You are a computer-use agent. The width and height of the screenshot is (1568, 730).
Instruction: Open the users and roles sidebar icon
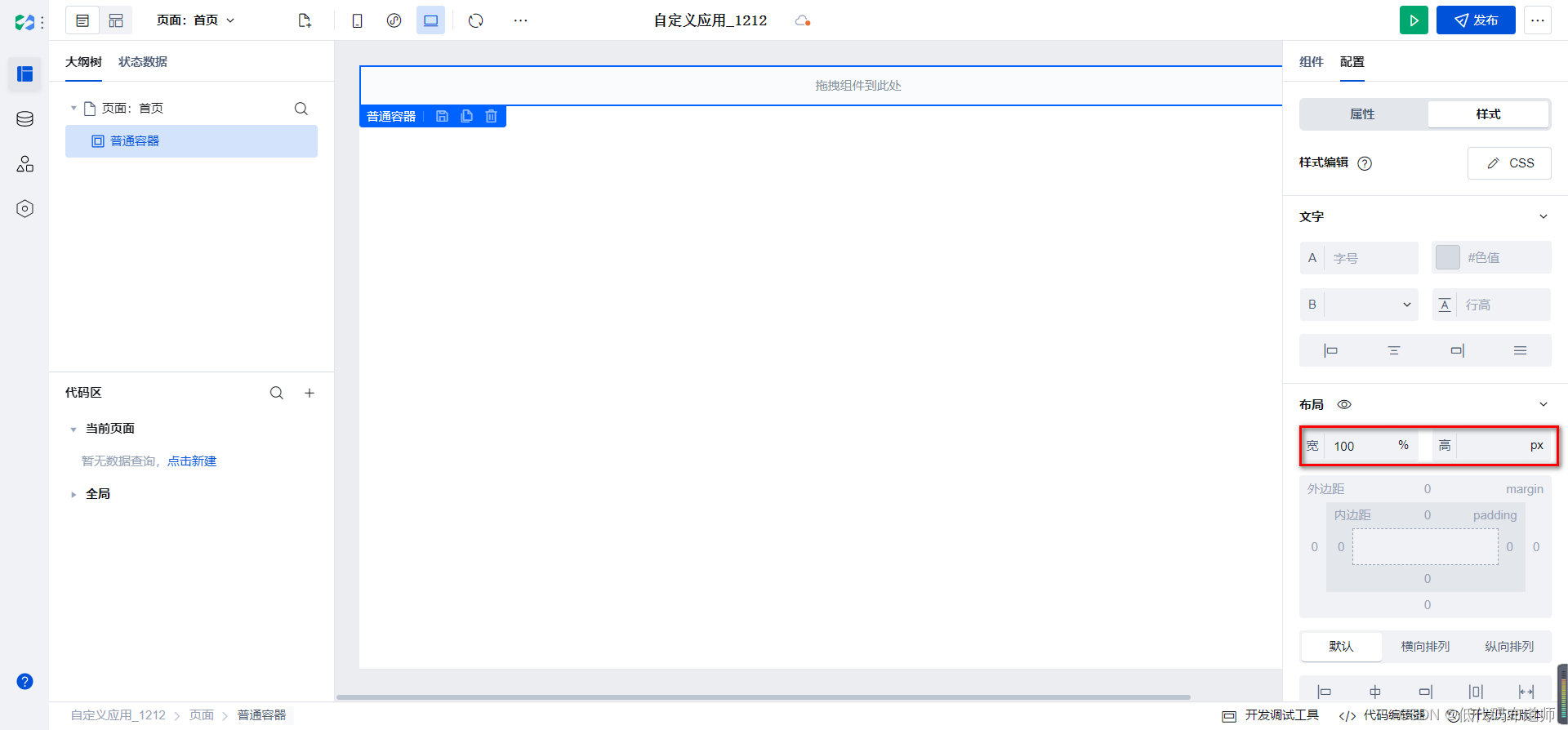[x=24, y=164]
